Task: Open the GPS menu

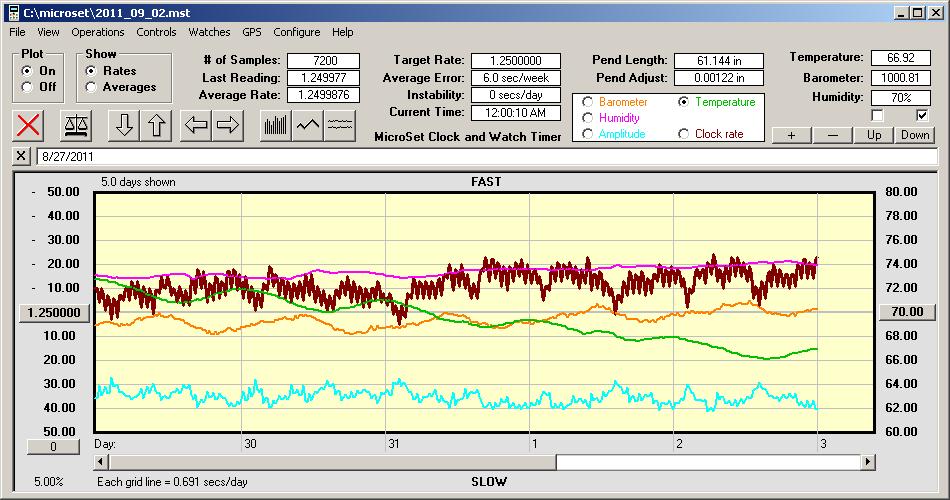Action: [x=251, y=32]
